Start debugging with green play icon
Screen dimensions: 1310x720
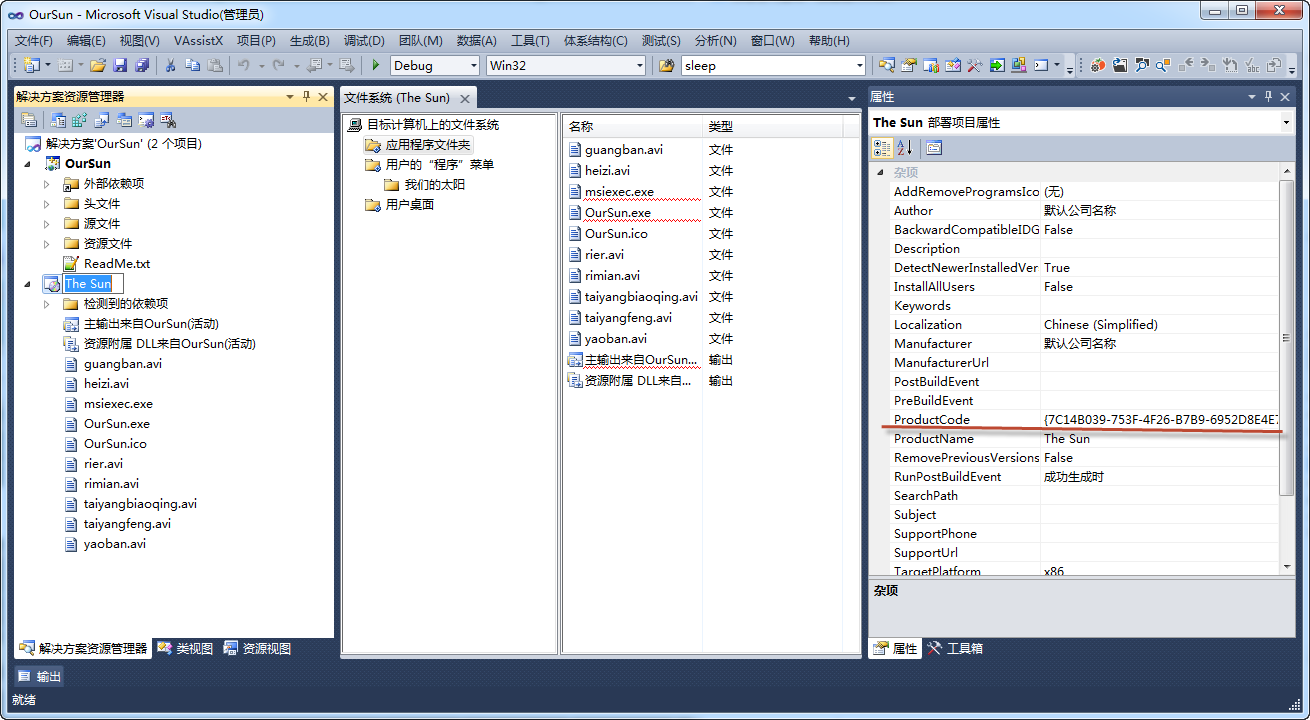[x=376, y=65]
